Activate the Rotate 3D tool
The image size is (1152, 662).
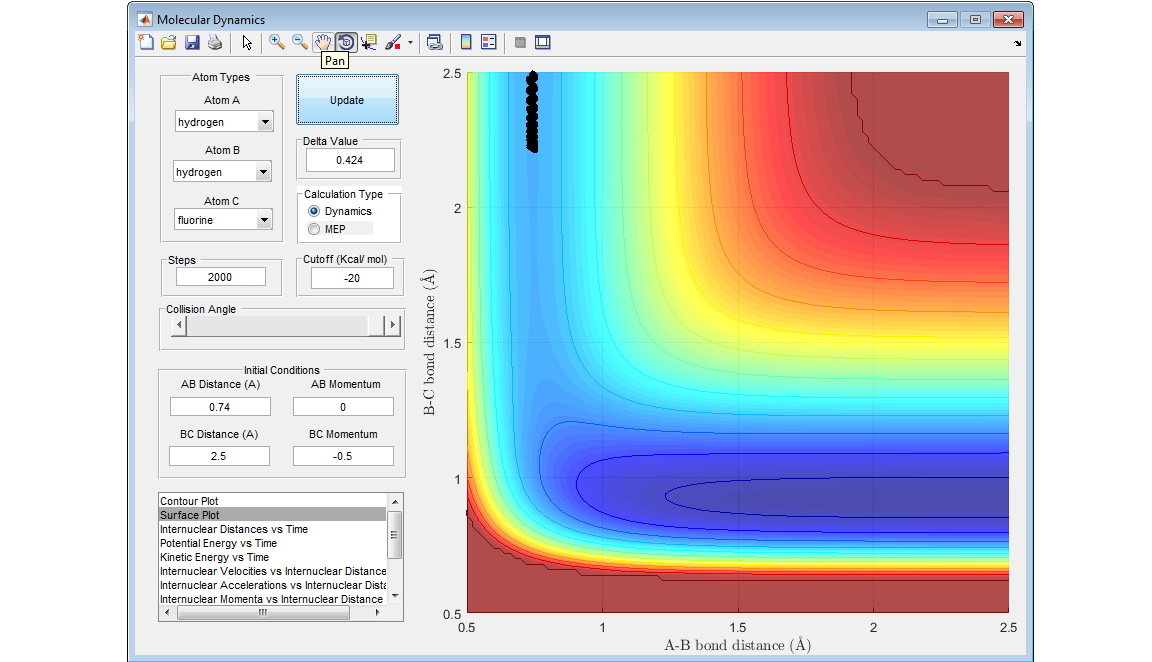coord(346,42)
